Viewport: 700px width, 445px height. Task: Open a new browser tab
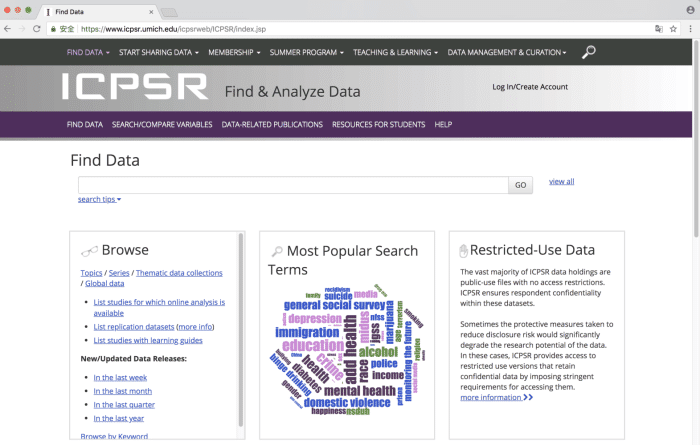pyautogui.click(x=169, y=12)
